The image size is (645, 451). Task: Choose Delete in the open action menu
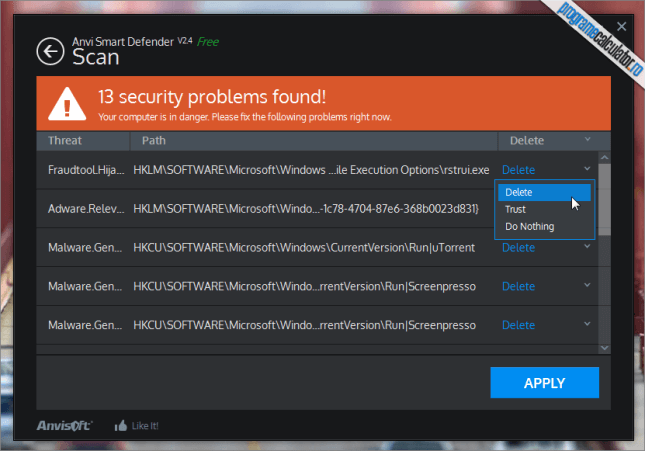pos(544,192)
